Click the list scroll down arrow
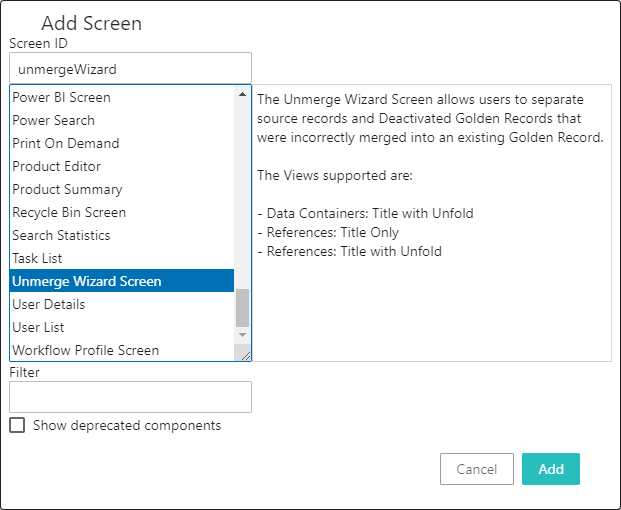Image resolution: width=621 pixels, height=510 pixels. click(x=242, y=334)
